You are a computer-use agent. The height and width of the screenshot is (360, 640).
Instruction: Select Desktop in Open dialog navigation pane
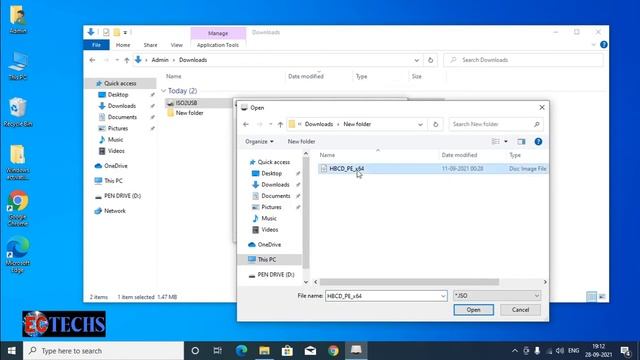[271, 173]
